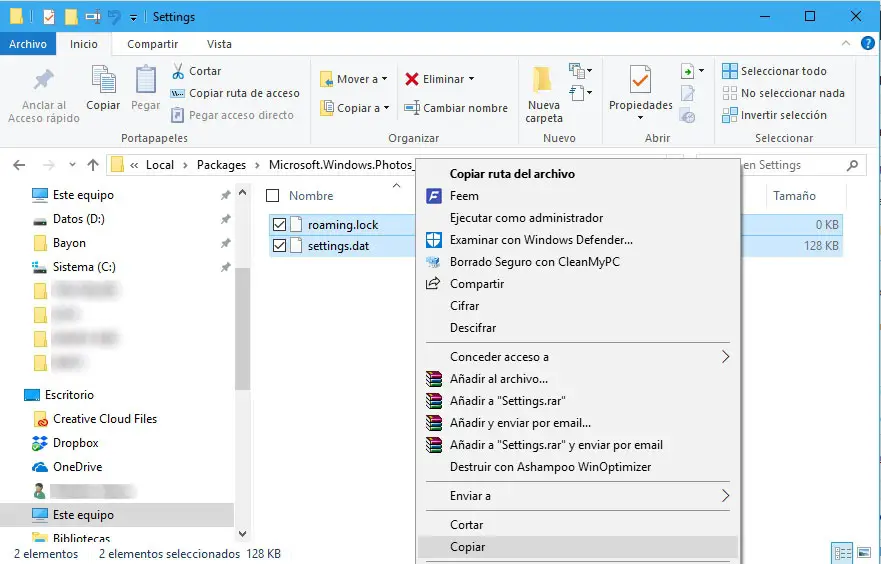Click the Cortar scissors icon
The image size is (881, 564).
tap(178, 71)
